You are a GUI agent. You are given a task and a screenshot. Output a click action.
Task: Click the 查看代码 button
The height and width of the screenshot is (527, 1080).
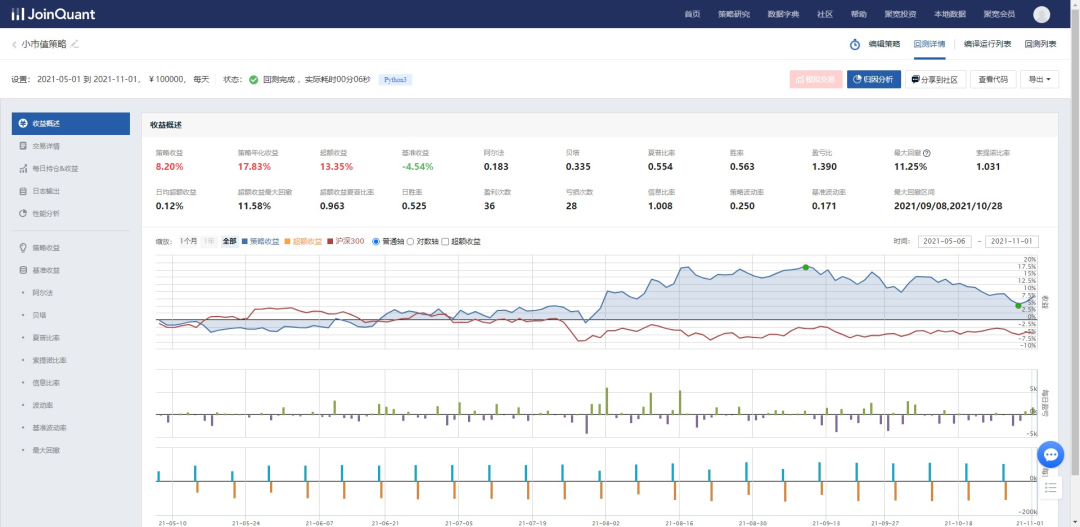coord(993,80)
